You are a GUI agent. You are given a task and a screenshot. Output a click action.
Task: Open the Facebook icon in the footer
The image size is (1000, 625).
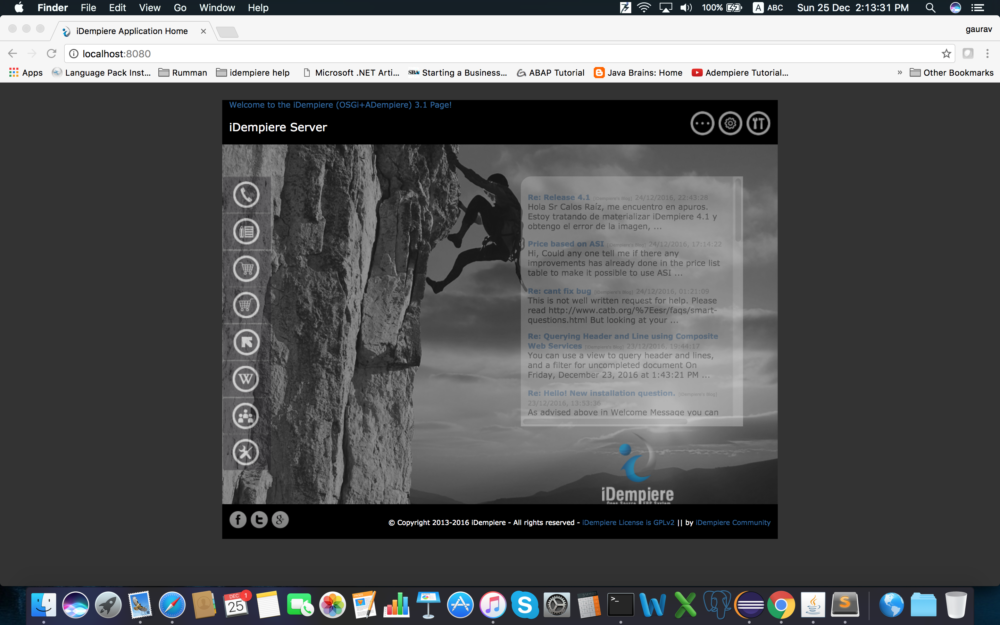tap(238, 520)
